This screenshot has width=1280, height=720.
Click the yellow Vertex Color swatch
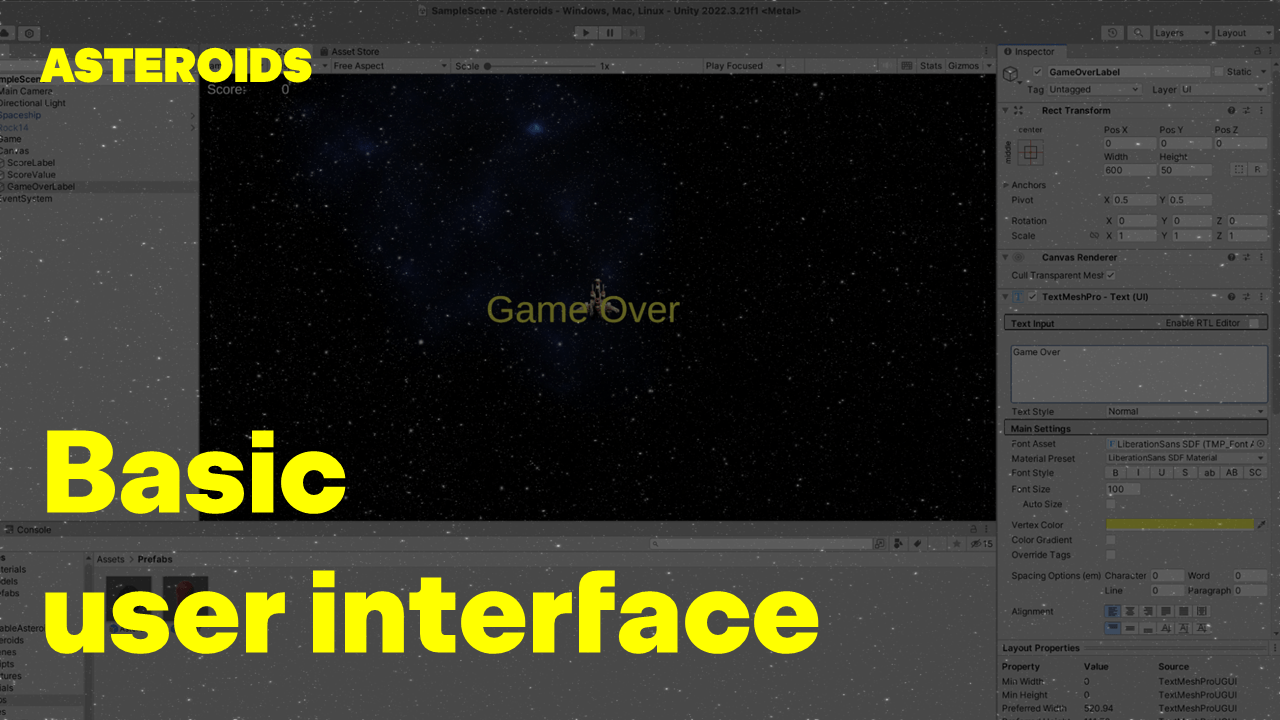(x=1179, y=524)
